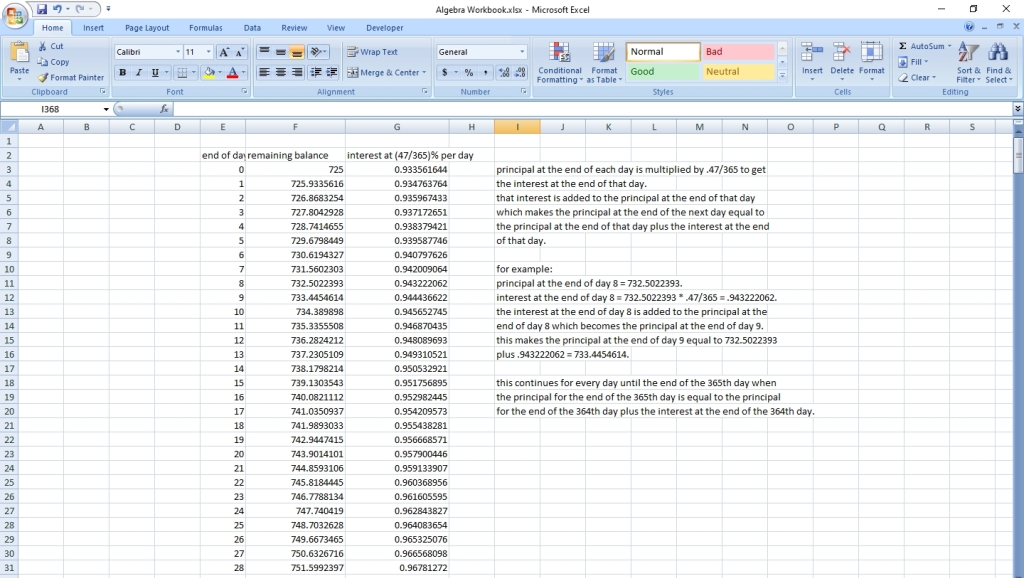
Task: Apply the Bad cell style
Action: click(739, 52)
